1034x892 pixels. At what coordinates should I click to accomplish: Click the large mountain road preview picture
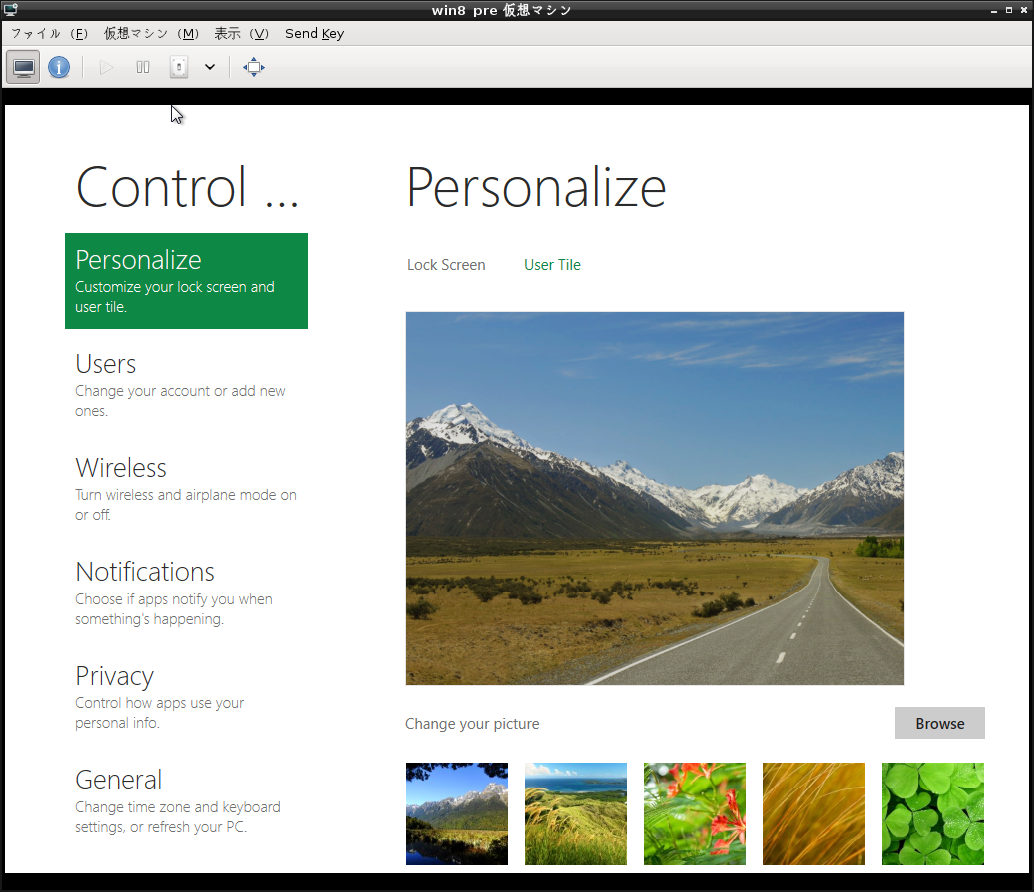click(x=655, y=498)
